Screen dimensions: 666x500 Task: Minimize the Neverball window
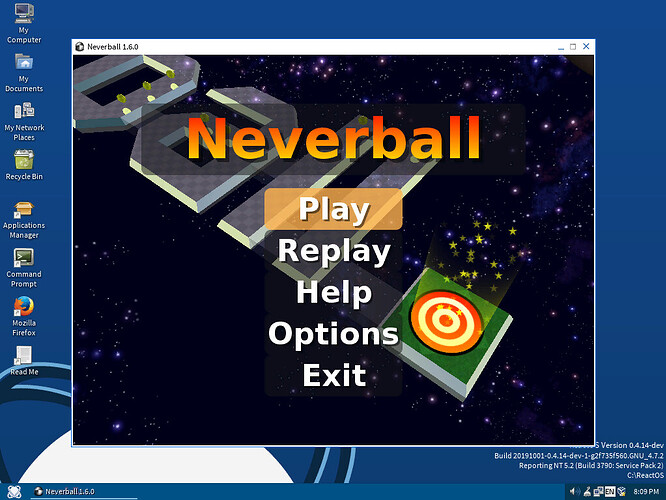(x=561, y=47)
